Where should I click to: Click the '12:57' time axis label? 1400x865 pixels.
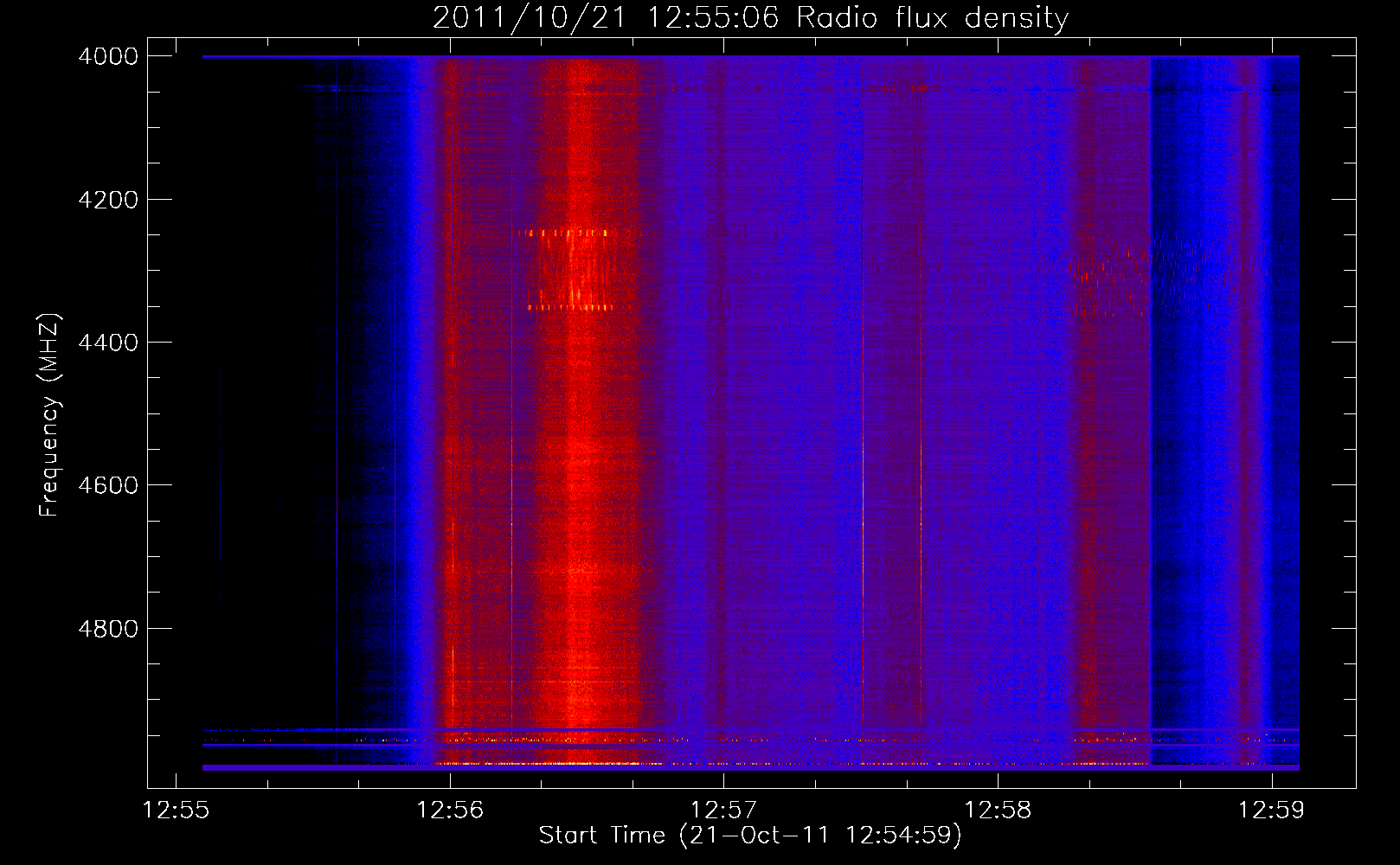[723, 811]
